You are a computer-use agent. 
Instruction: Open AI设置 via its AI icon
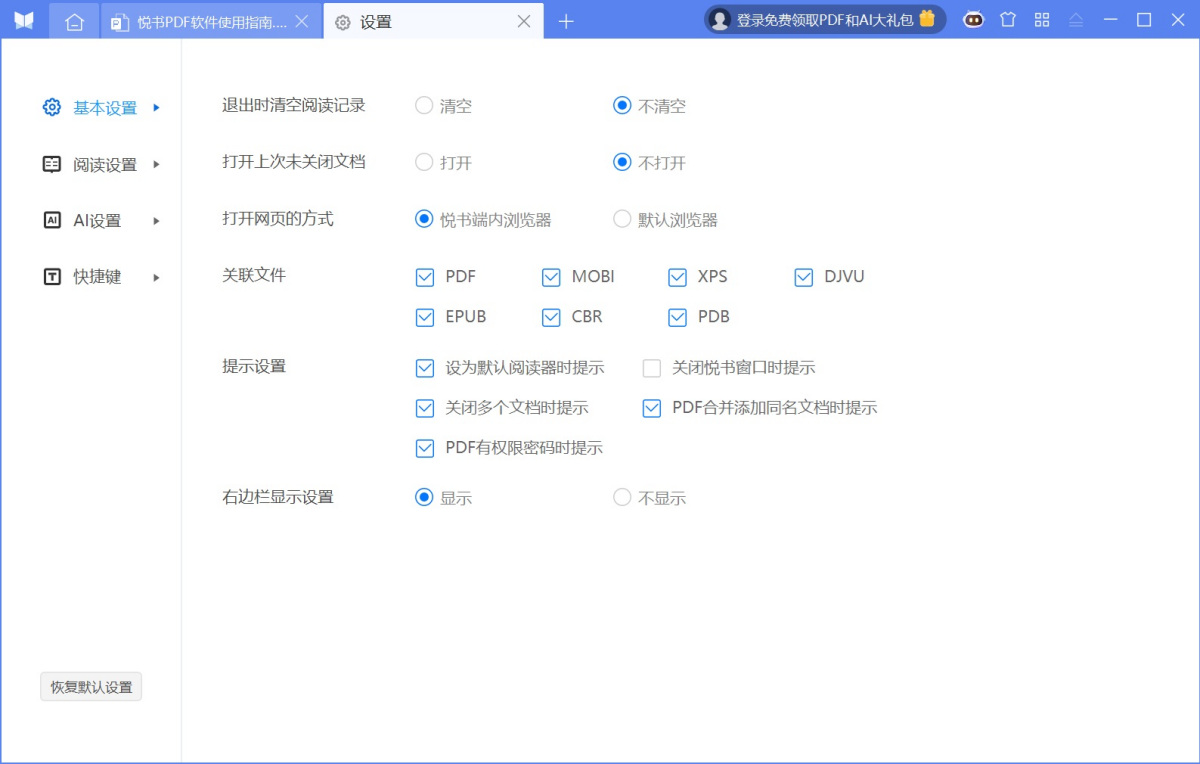tap(51, 220)
